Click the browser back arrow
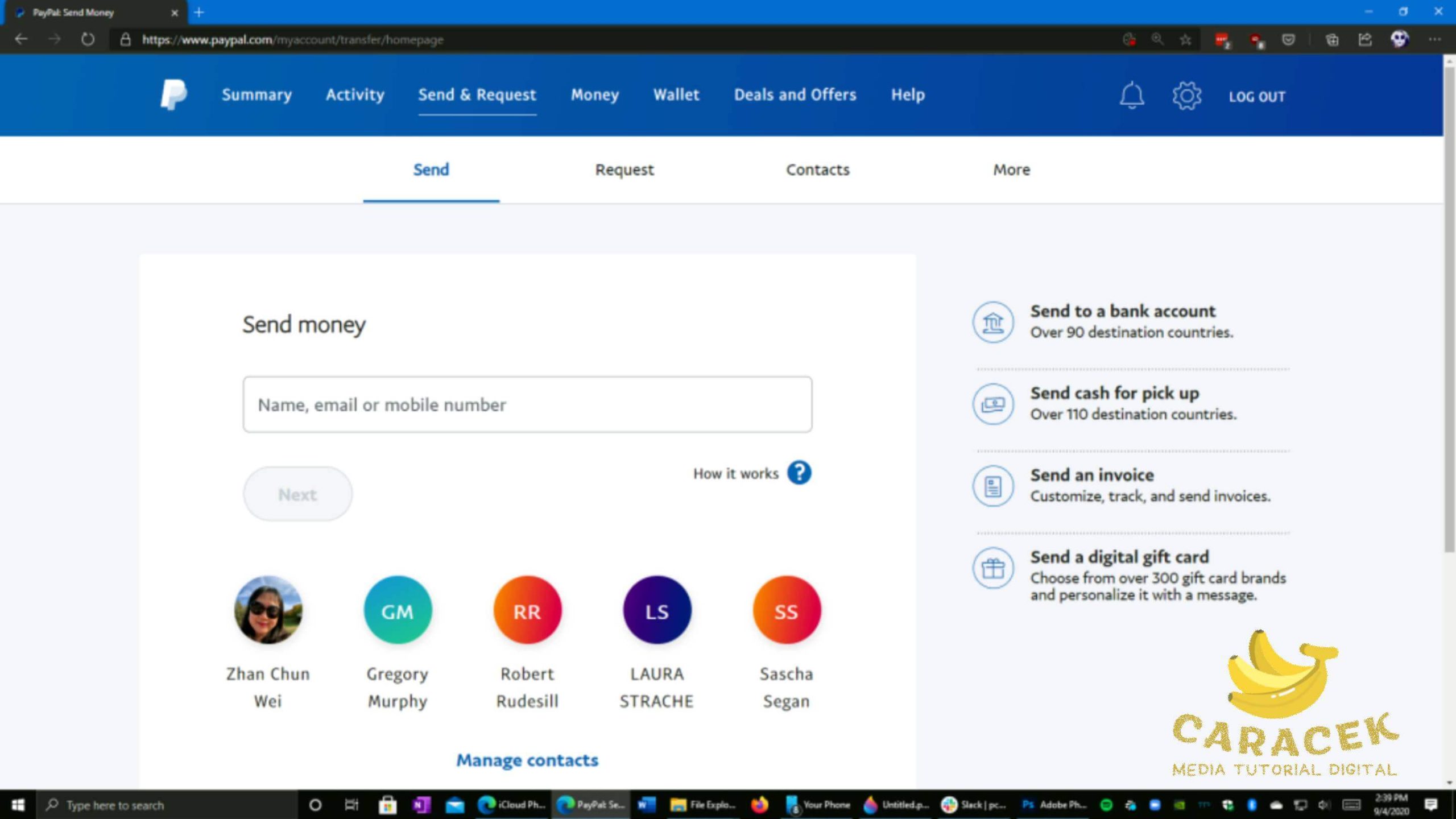This screenshot has height=819, width=1456. pyautogui.click(x=21, y=39)
